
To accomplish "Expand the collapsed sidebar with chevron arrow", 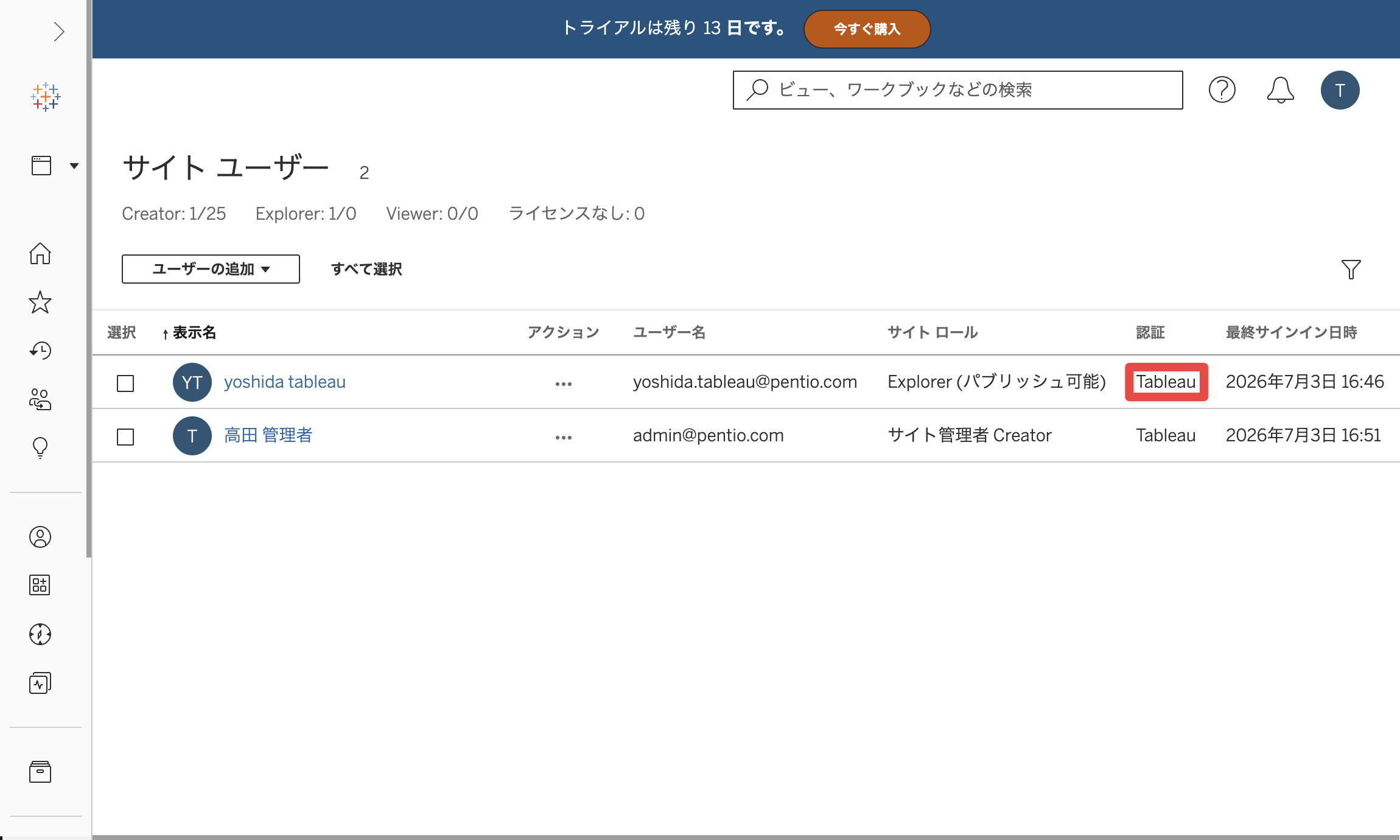I will point(58,32).
